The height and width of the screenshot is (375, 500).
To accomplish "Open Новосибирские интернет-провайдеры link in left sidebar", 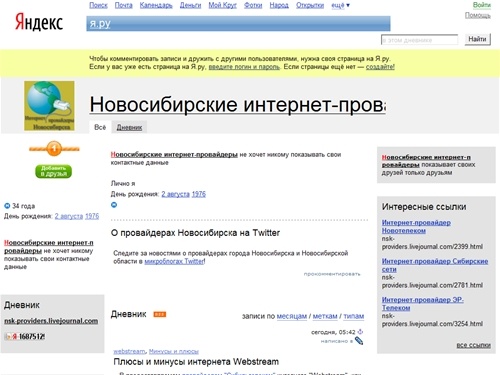I will [x=49, y=247].
